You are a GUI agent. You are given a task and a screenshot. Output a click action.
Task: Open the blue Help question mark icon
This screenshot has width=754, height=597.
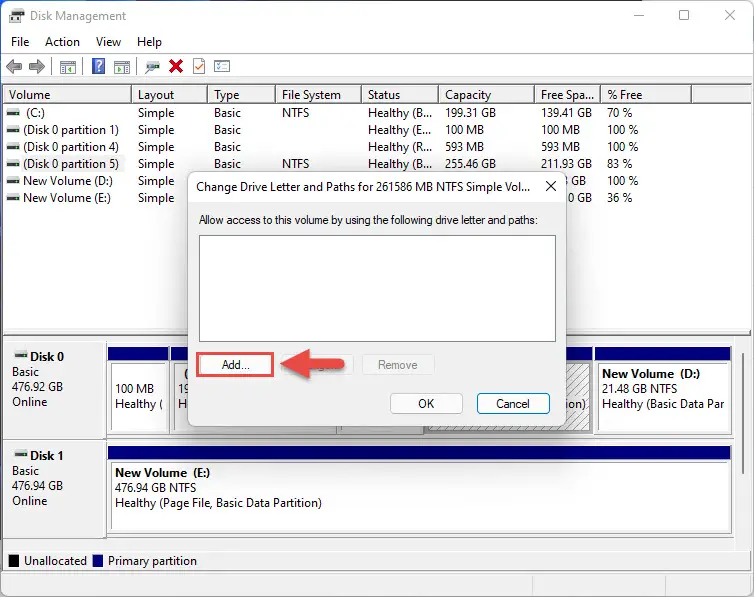(98, 66)
